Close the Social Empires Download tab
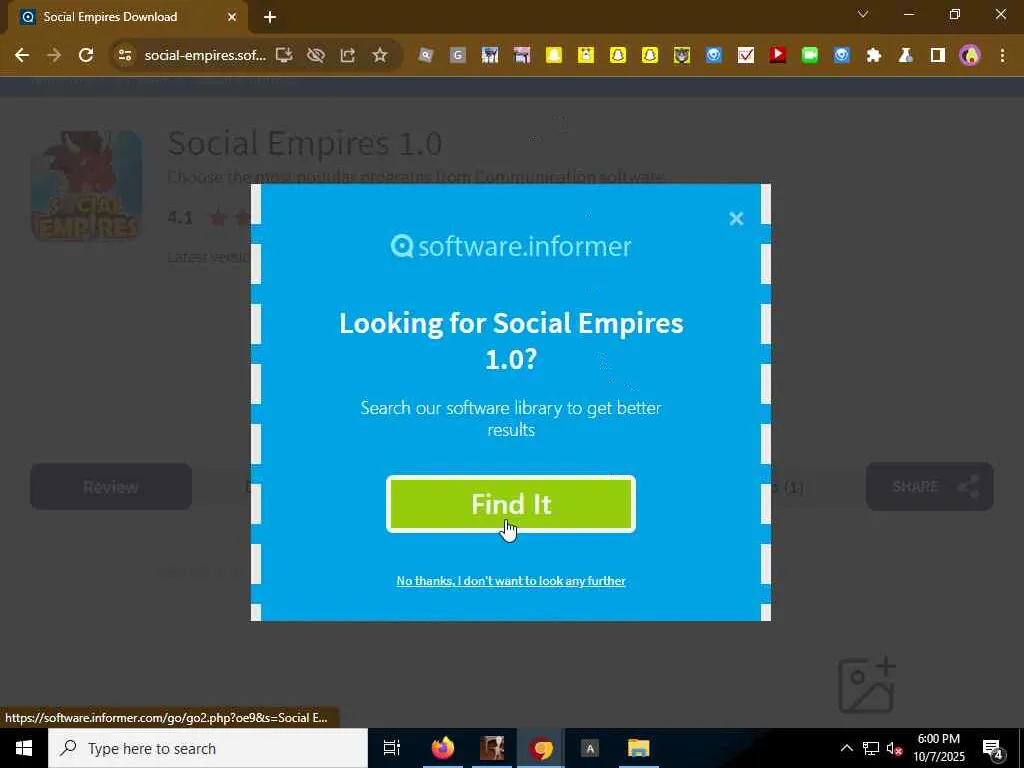The height and width of the screenshot is (768, 1024). coord(232,17)
